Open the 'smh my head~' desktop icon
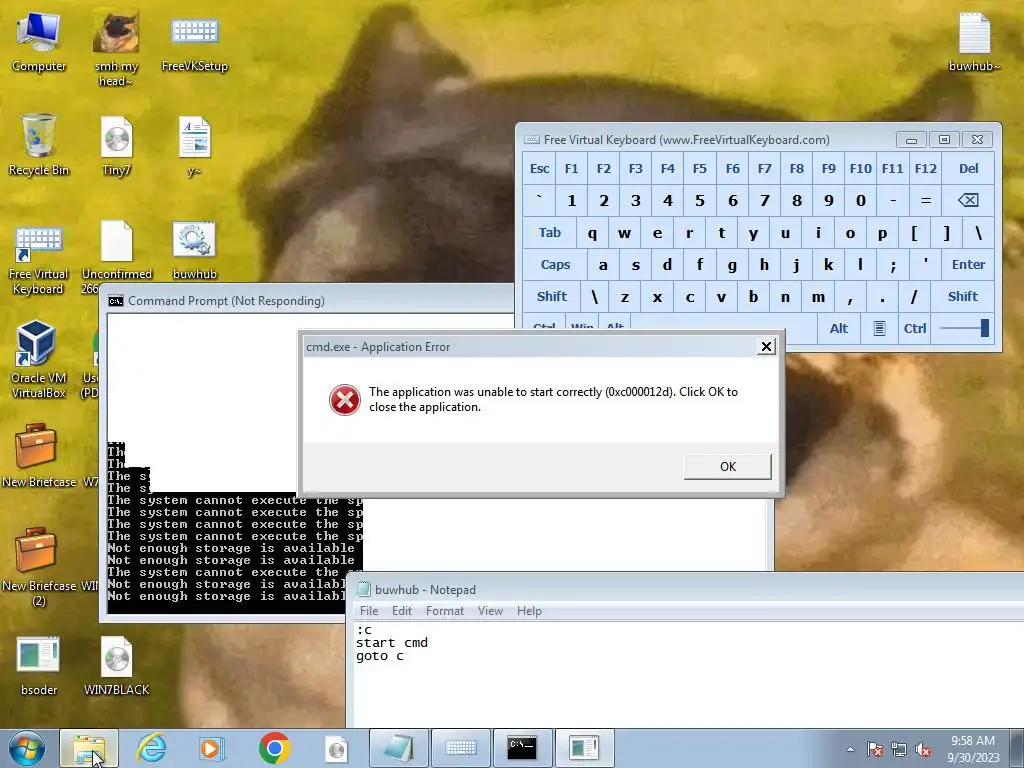This screenshot has height=768, width=1024. pos(116,49)
